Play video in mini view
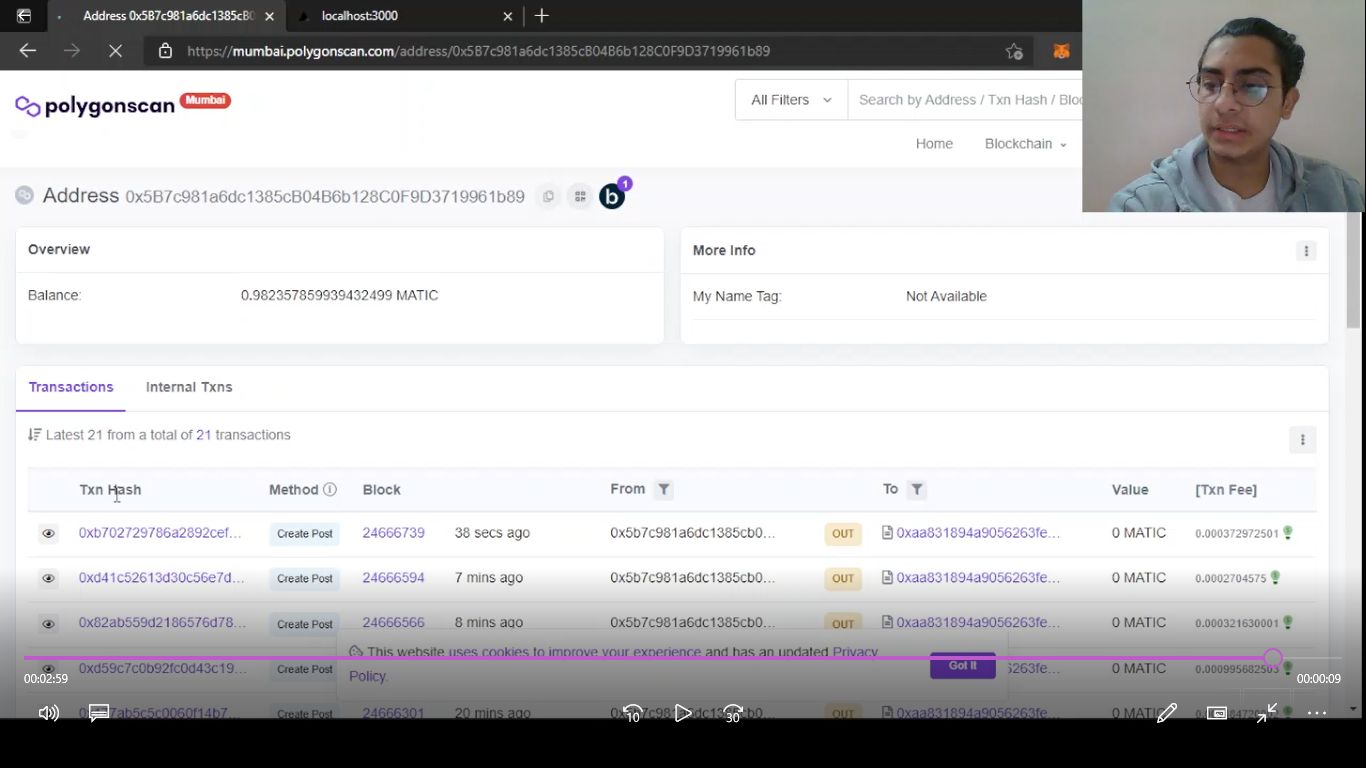The width and height of the screenshot is (1366, 768). coord(1216,713)
